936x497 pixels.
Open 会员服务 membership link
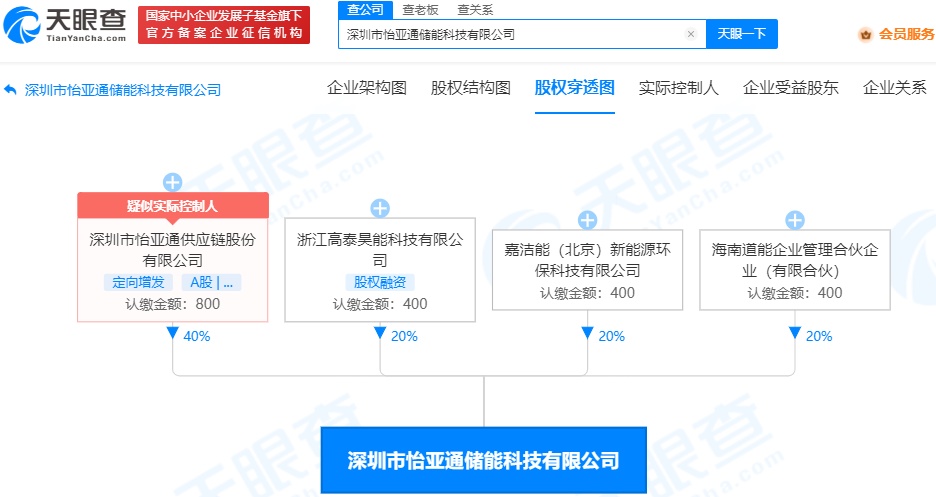coord(906,35)
